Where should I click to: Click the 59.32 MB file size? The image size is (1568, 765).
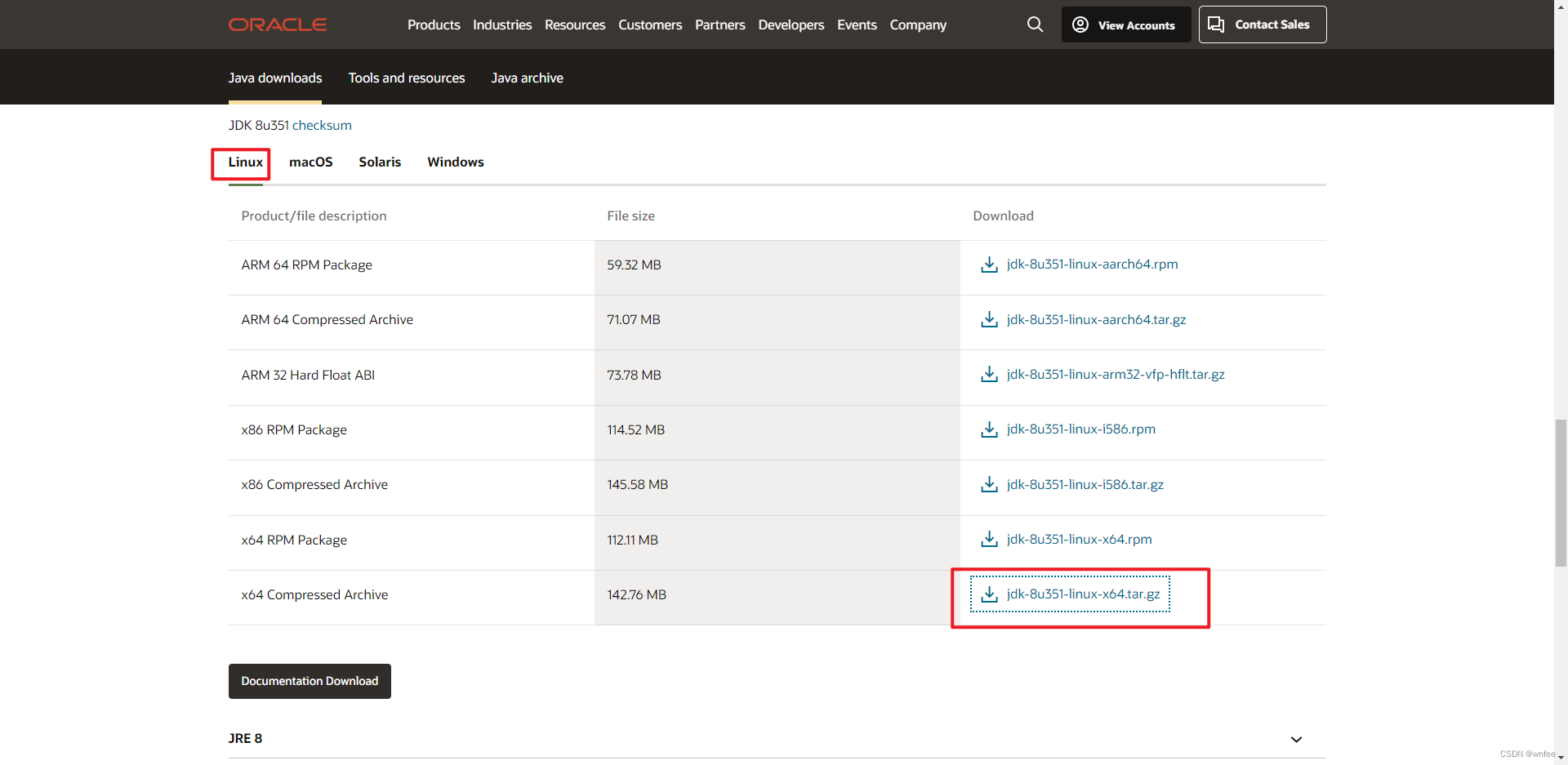634,265
